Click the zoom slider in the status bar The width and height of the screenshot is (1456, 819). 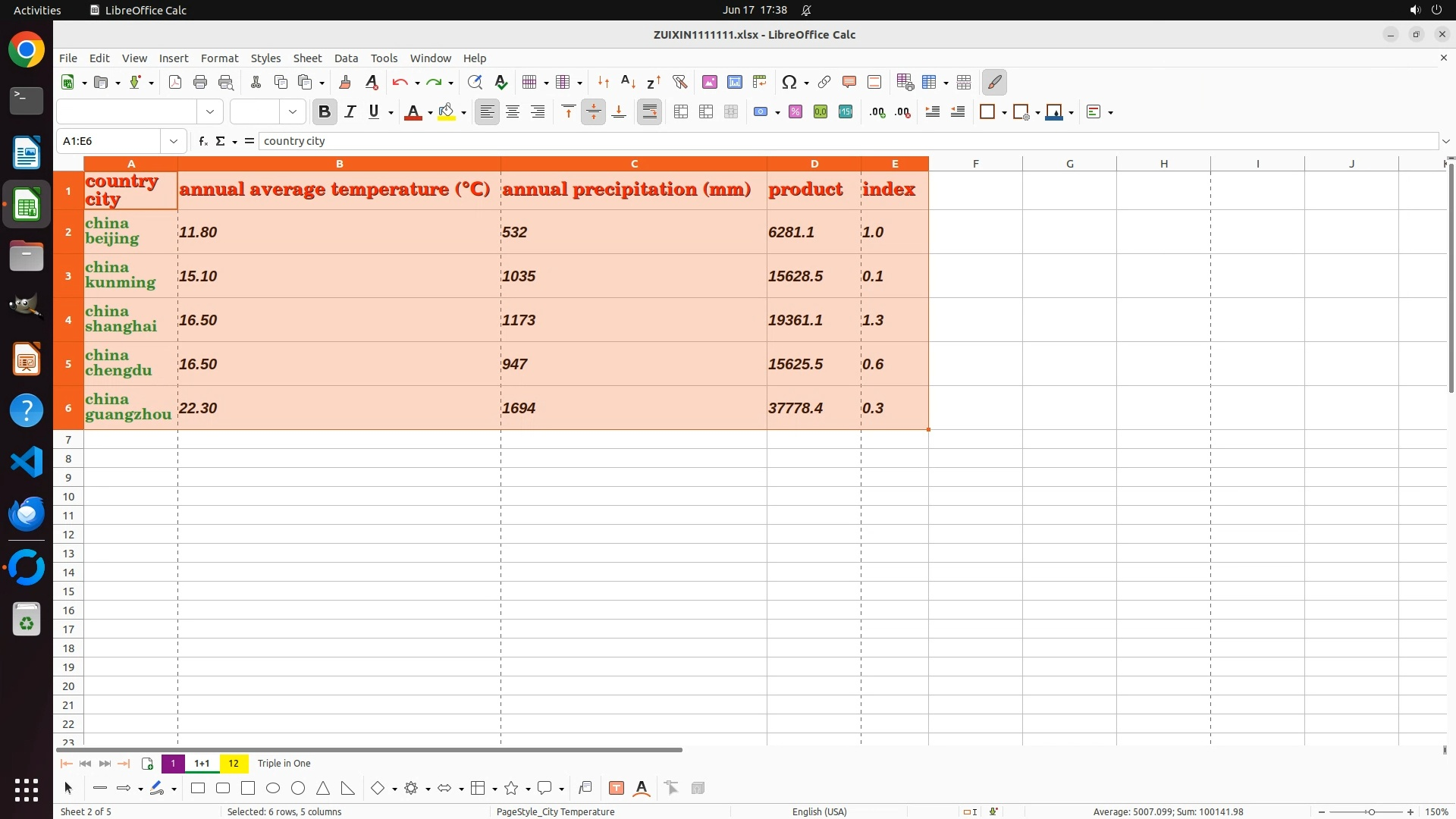[x=1371, y=812]
